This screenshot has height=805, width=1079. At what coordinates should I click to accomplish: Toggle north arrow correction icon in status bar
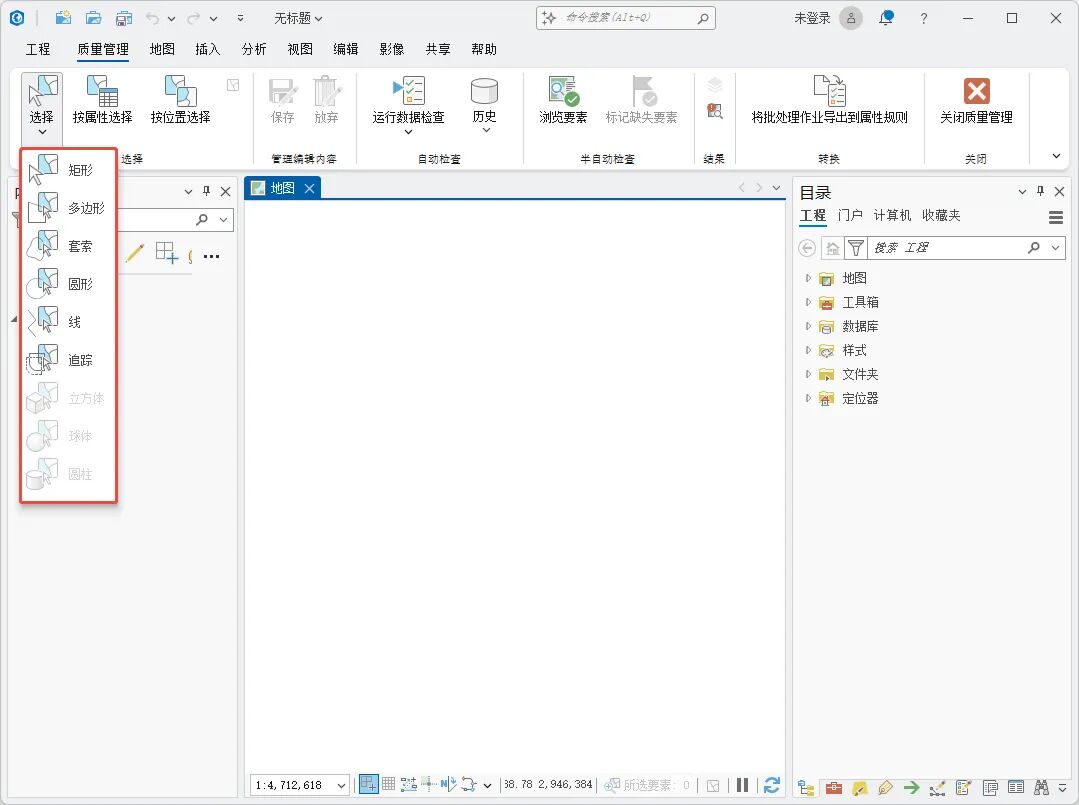coord(449,784)
